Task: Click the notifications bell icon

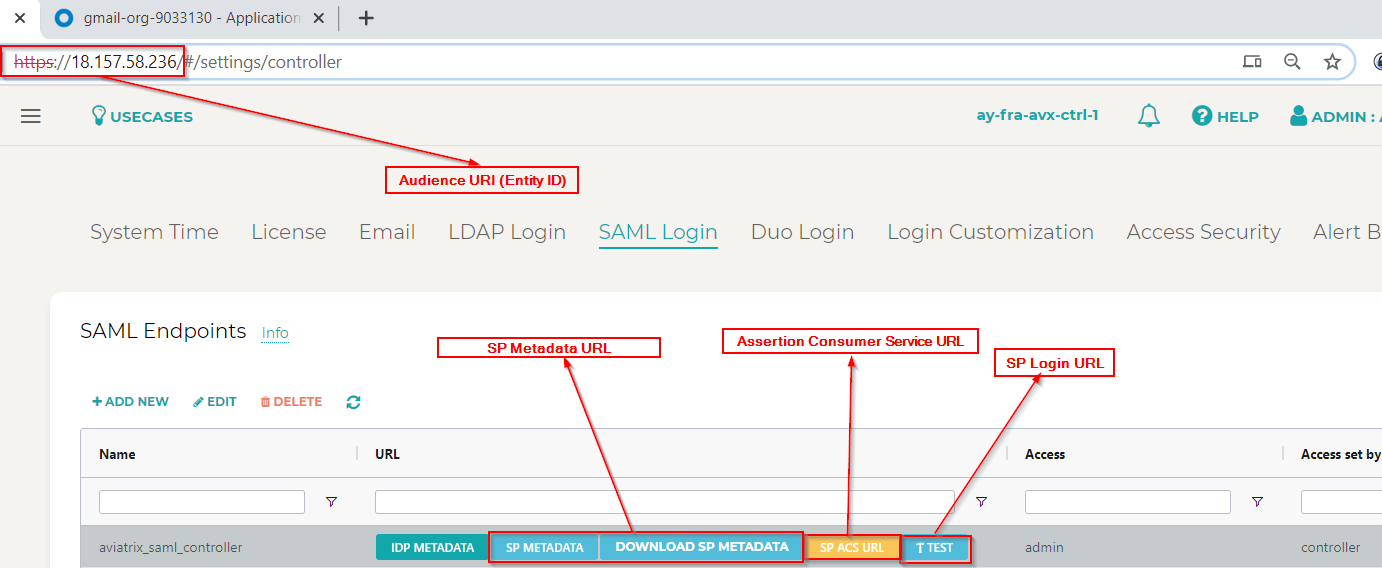Action: (1149, 116)
